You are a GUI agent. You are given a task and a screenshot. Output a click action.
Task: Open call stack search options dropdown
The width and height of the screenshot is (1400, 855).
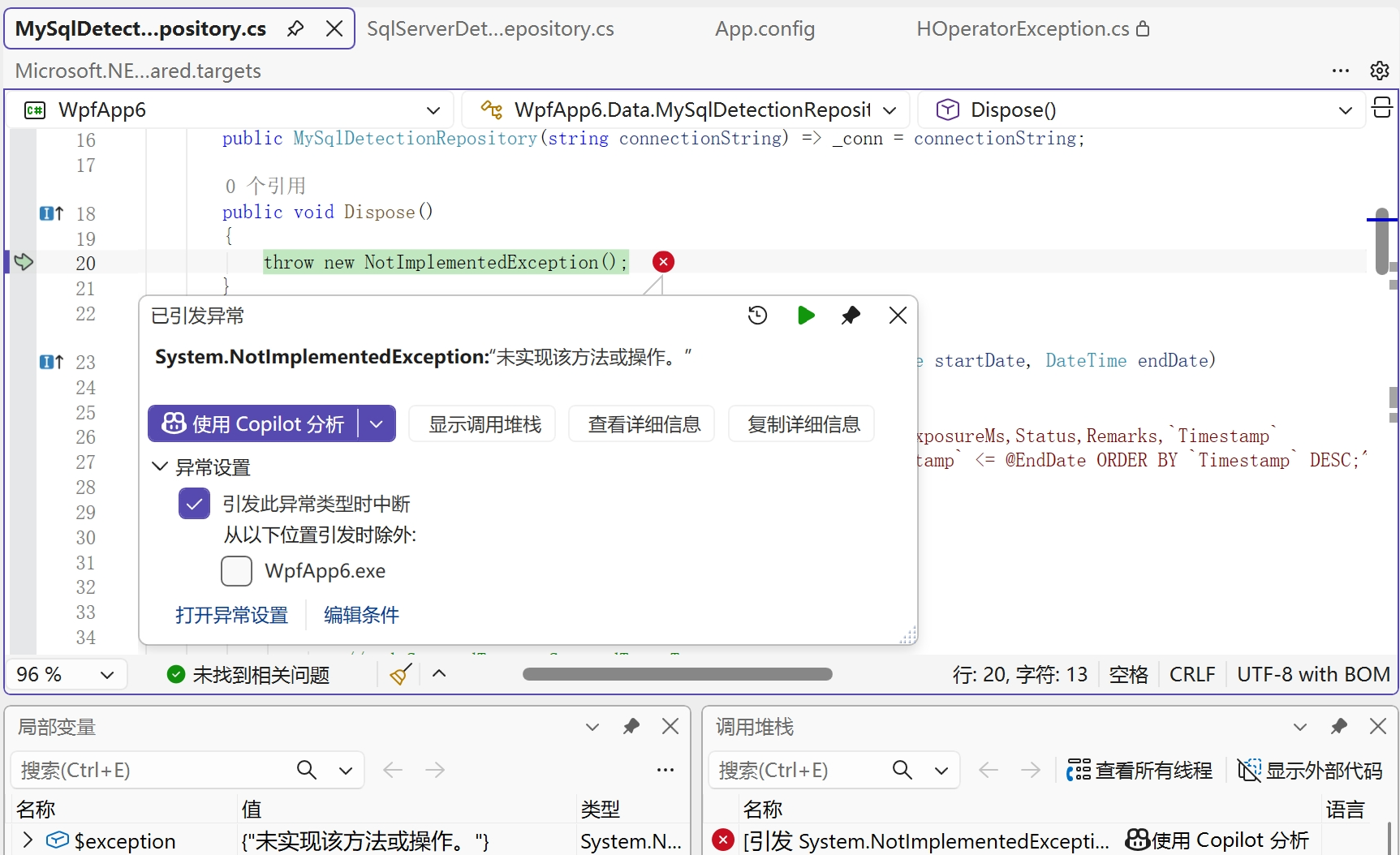click(x=941, y=771)
